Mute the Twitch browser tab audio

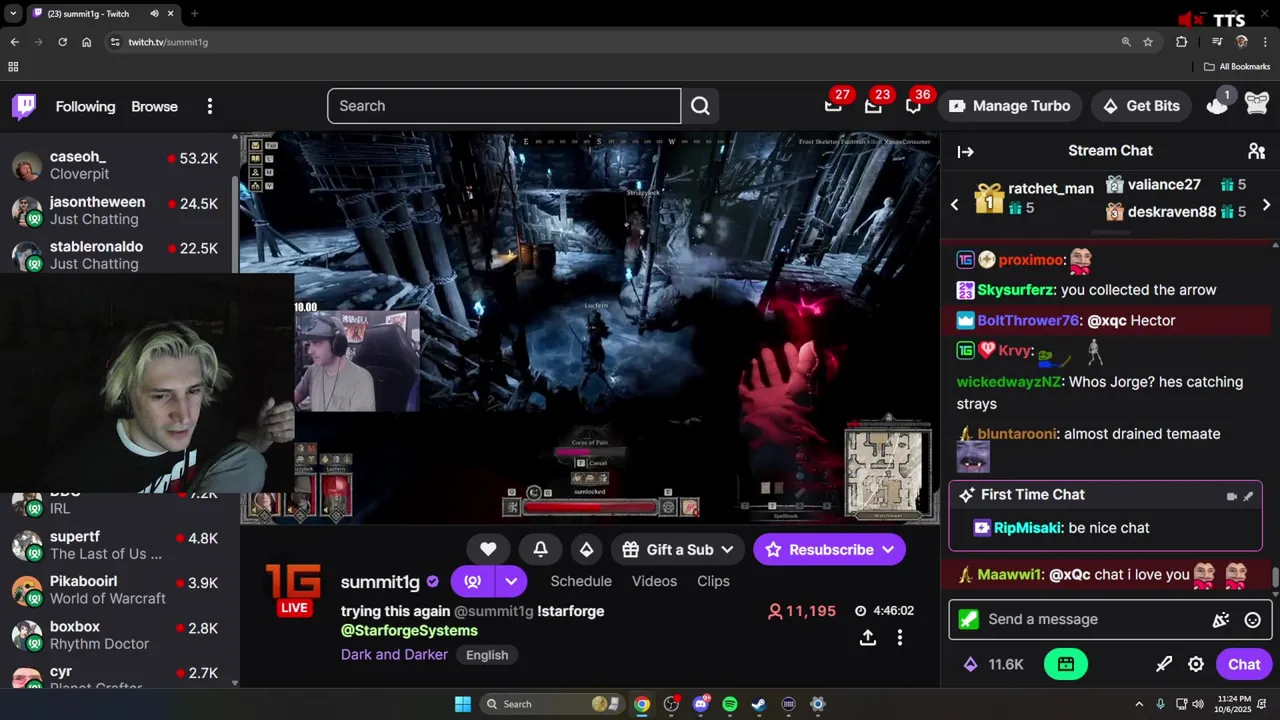(x=154, y=14)
